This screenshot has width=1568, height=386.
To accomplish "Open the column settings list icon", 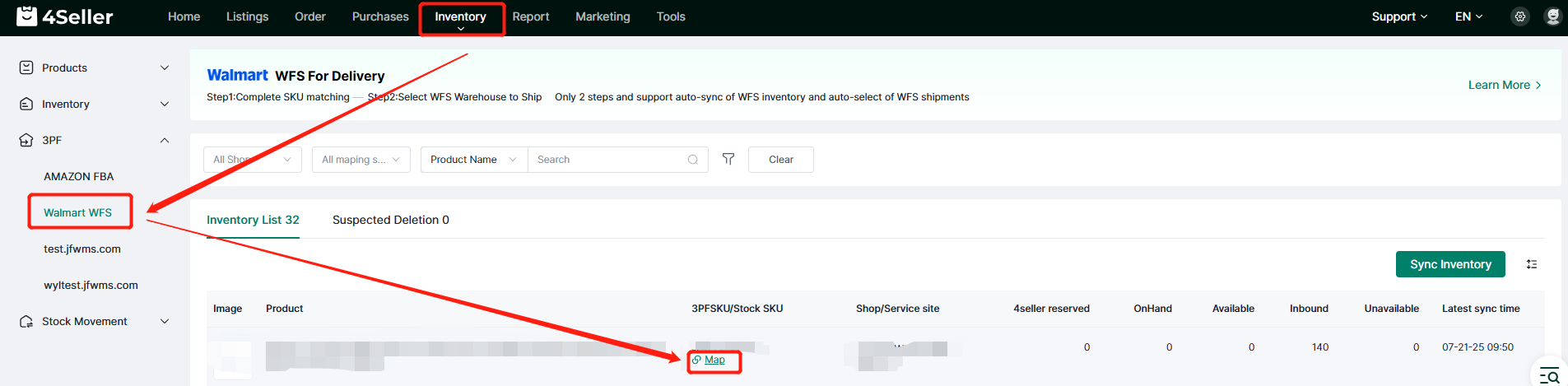I will coord(1531,264).
